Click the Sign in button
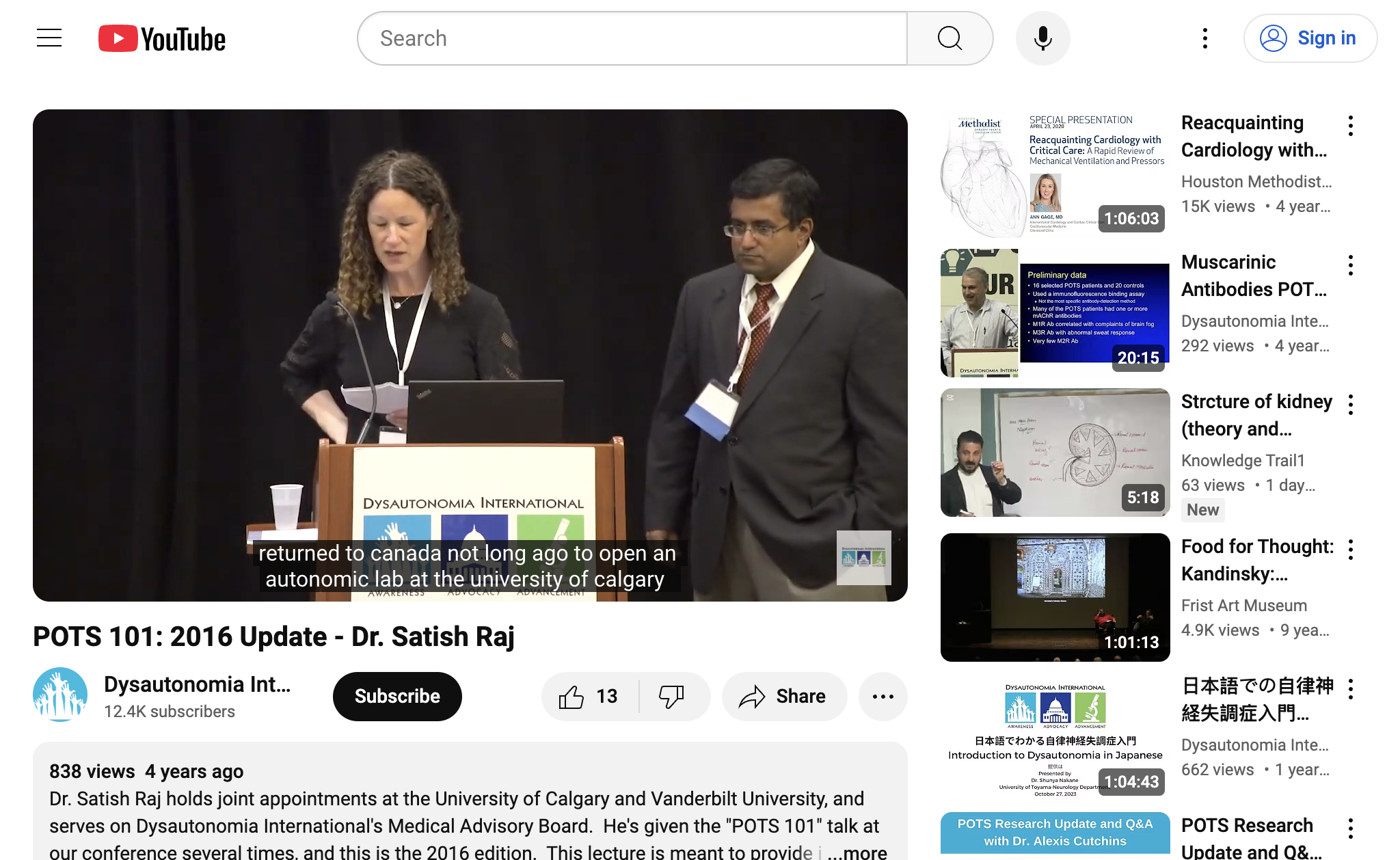This screenshot has height=860, width=1400. pyautogui.click(x=1310, y=38)
